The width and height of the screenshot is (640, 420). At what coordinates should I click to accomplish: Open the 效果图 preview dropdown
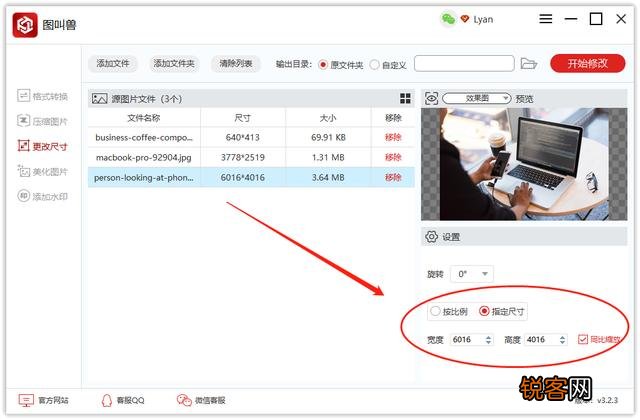pos(476,98)
